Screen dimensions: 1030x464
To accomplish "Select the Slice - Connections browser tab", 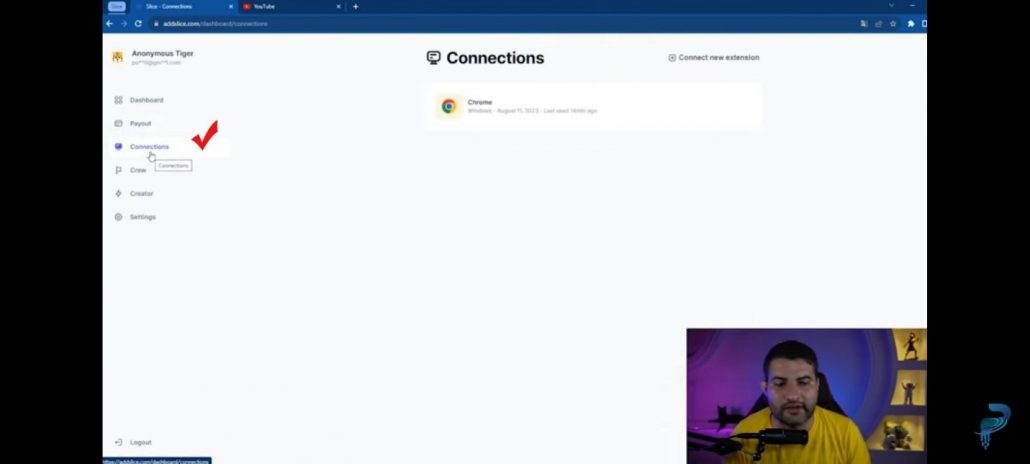I will [175, 6].
